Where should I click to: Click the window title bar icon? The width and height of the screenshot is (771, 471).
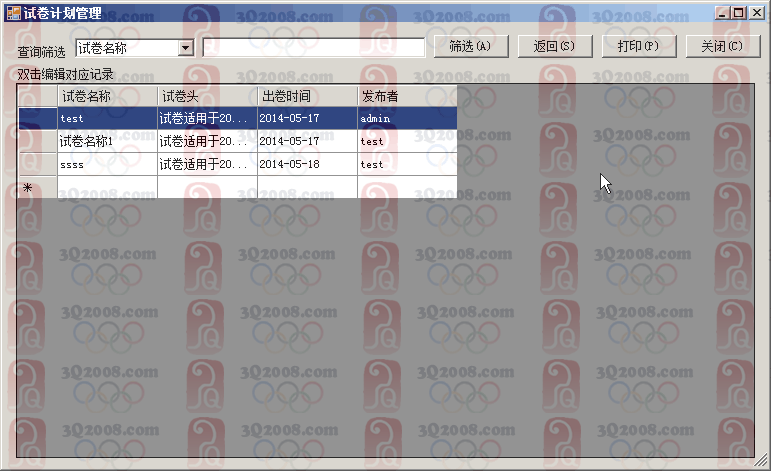pos(13,13)
